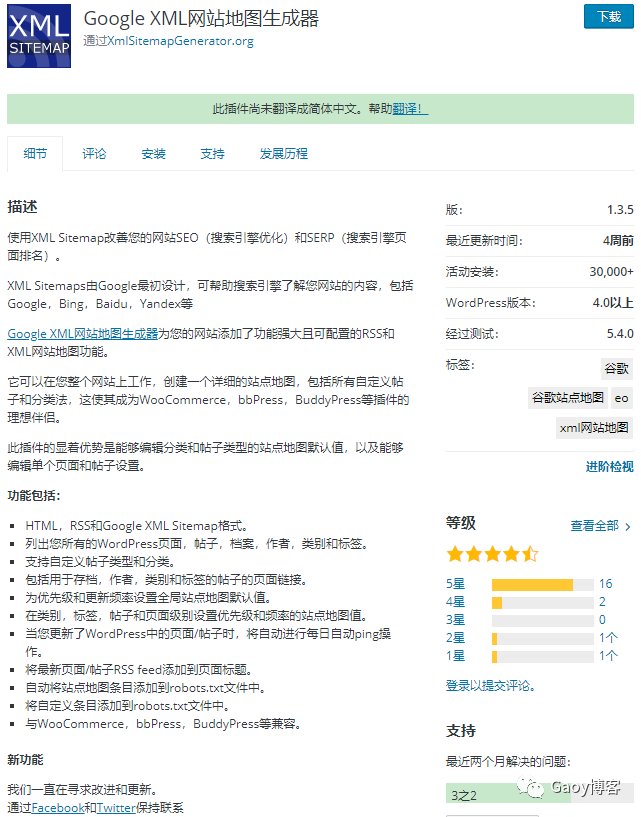641x817 pixels.
Task: Open the XmlSitemapGenerator.org author link
Action: click(180, 41)
